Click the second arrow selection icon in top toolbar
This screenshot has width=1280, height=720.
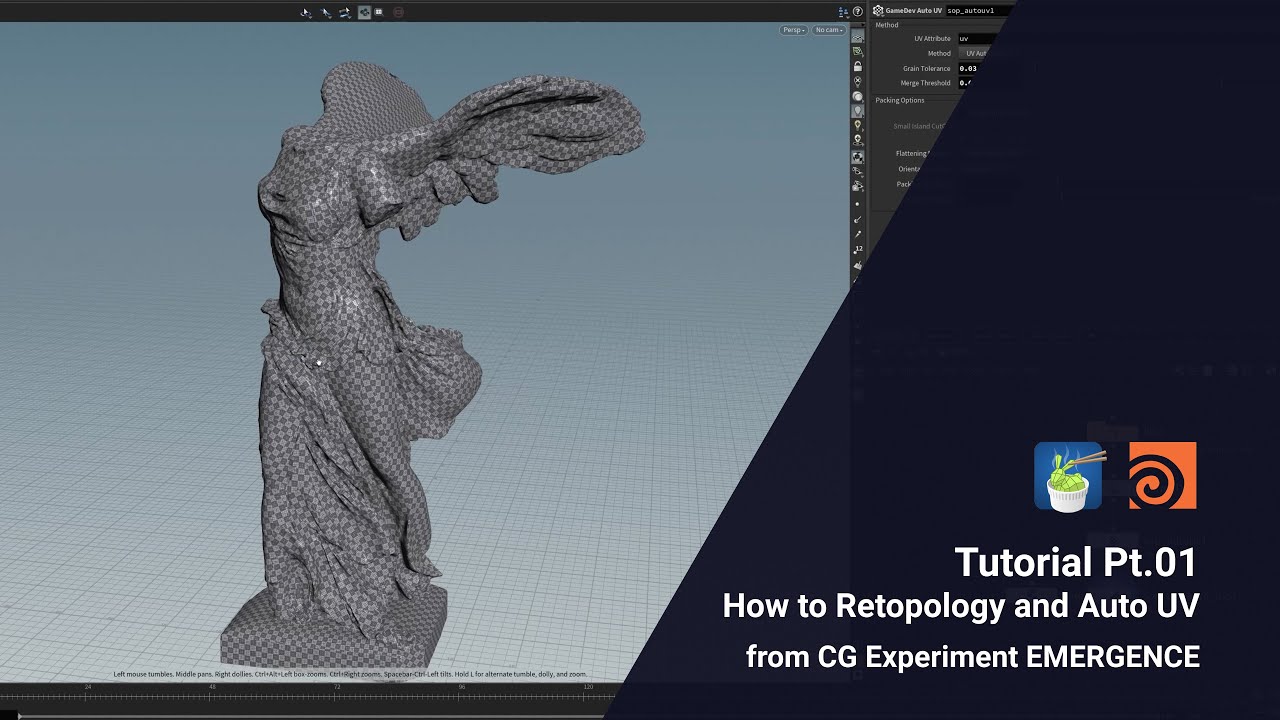[x=326, y=12]
